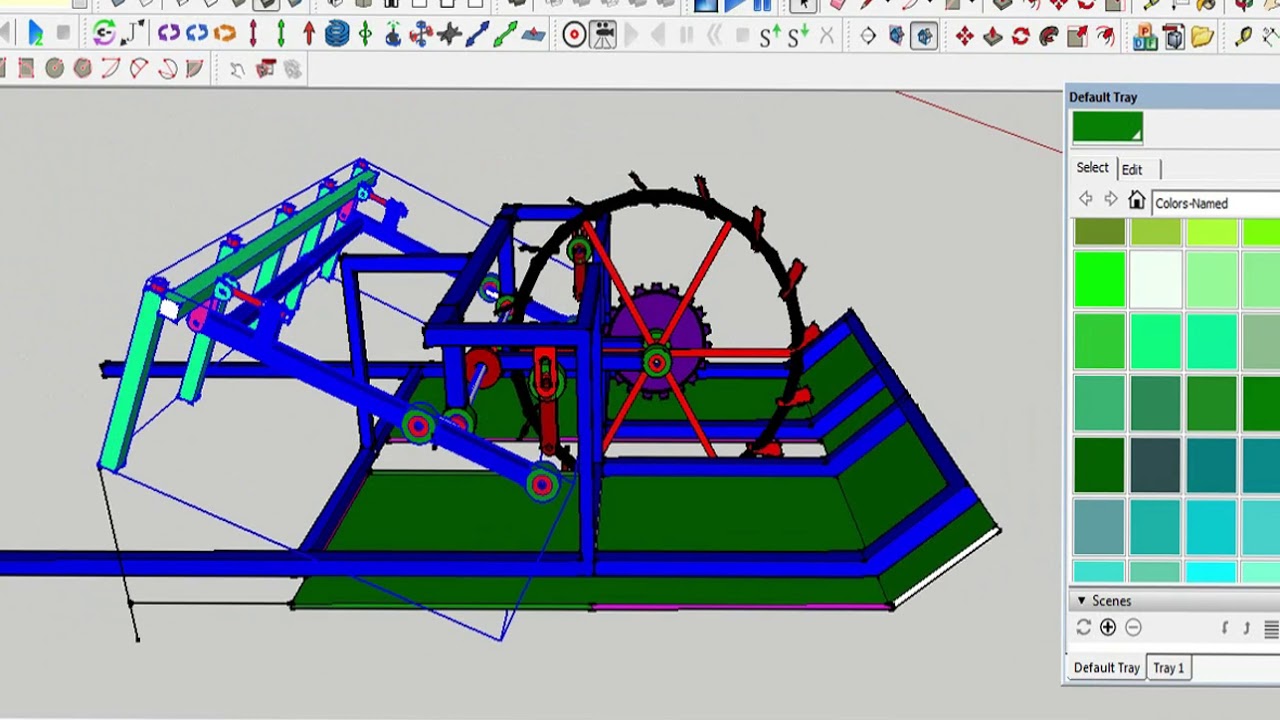Click the highlighted blue house view icon

coord(924,37)
